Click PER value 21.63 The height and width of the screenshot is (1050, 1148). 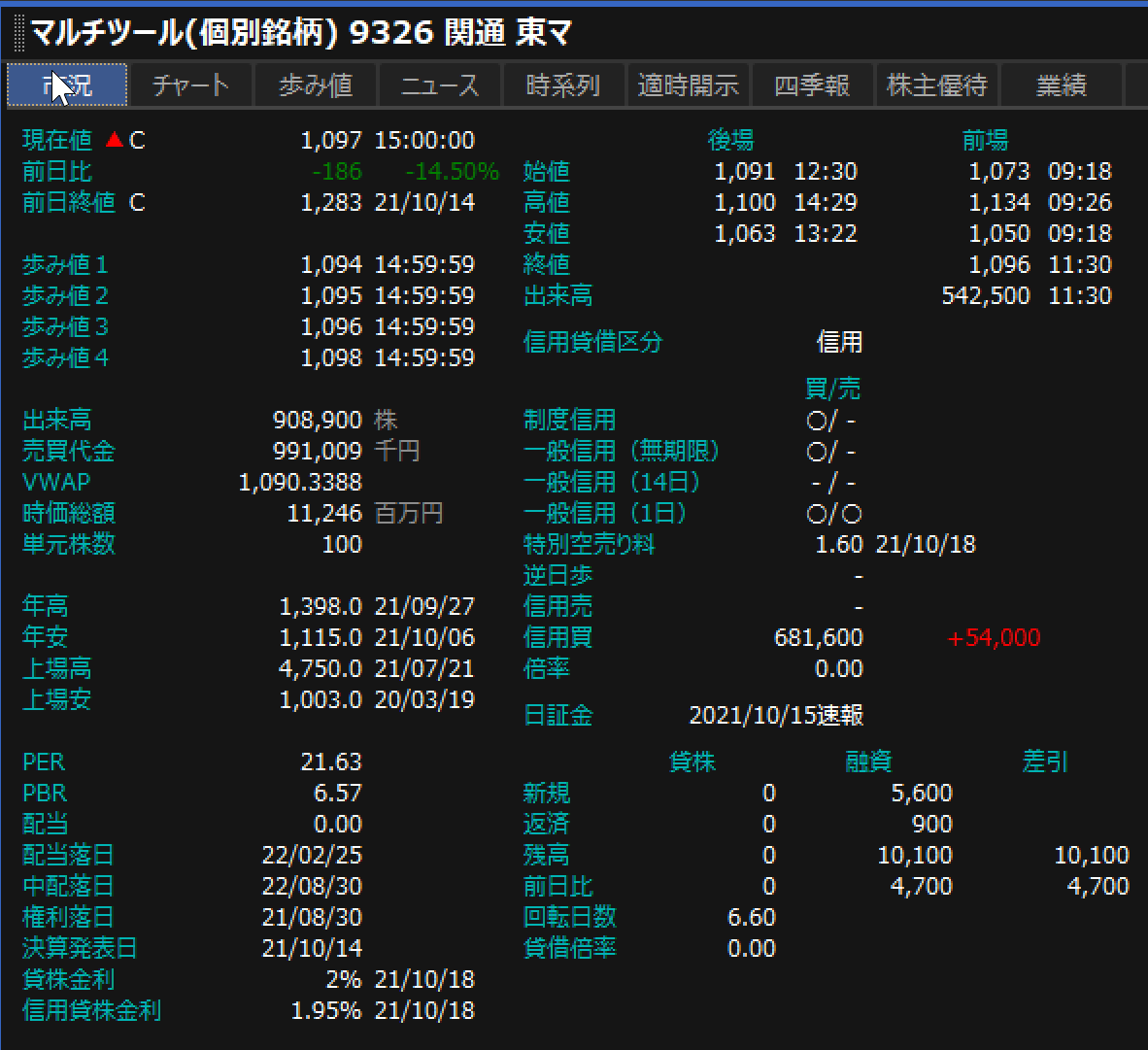point(331,762)
